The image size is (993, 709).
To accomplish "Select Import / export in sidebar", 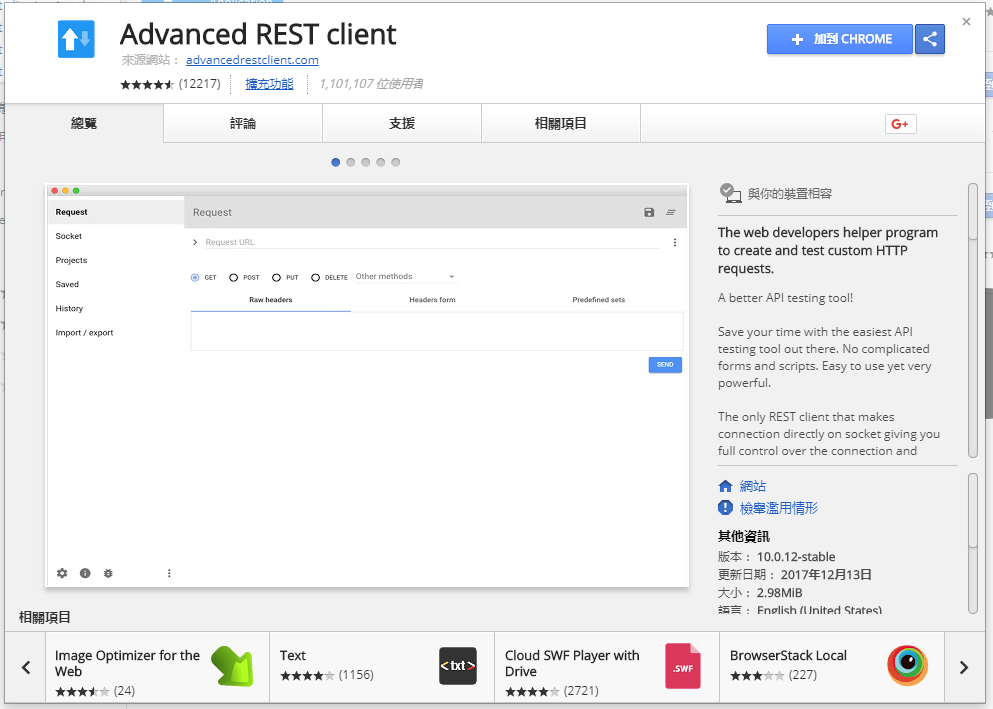I will [84, 332].
